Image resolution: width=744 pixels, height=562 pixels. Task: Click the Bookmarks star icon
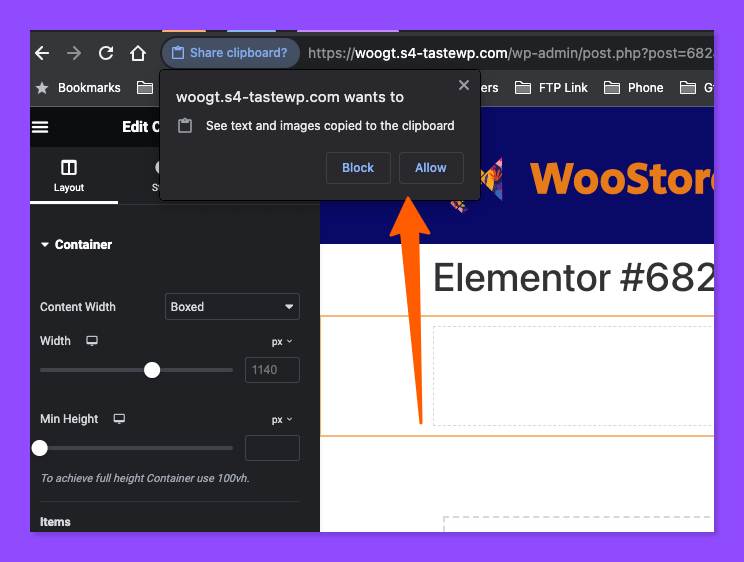pyautogui.click(x=42, y=88)
